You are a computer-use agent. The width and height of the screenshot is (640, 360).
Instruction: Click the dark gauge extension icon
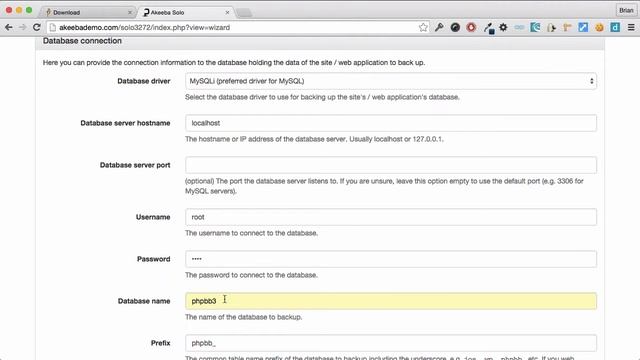[455, 27]
